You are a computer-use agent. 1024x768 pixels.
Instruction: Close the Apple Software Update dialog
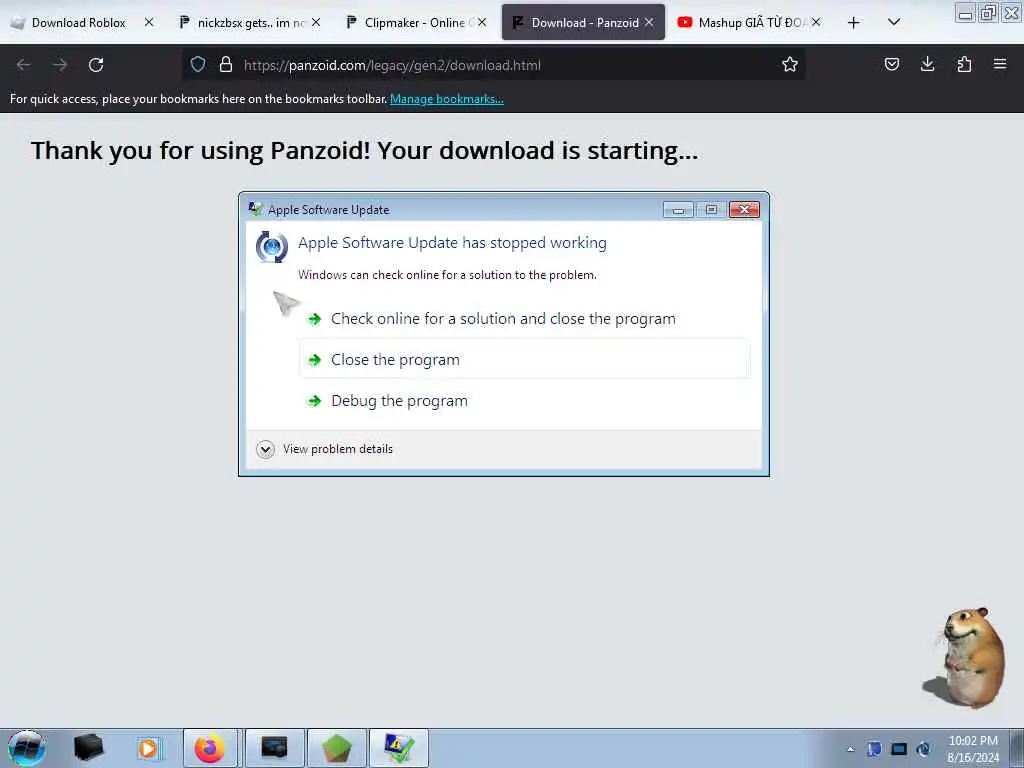click(744, 209)
